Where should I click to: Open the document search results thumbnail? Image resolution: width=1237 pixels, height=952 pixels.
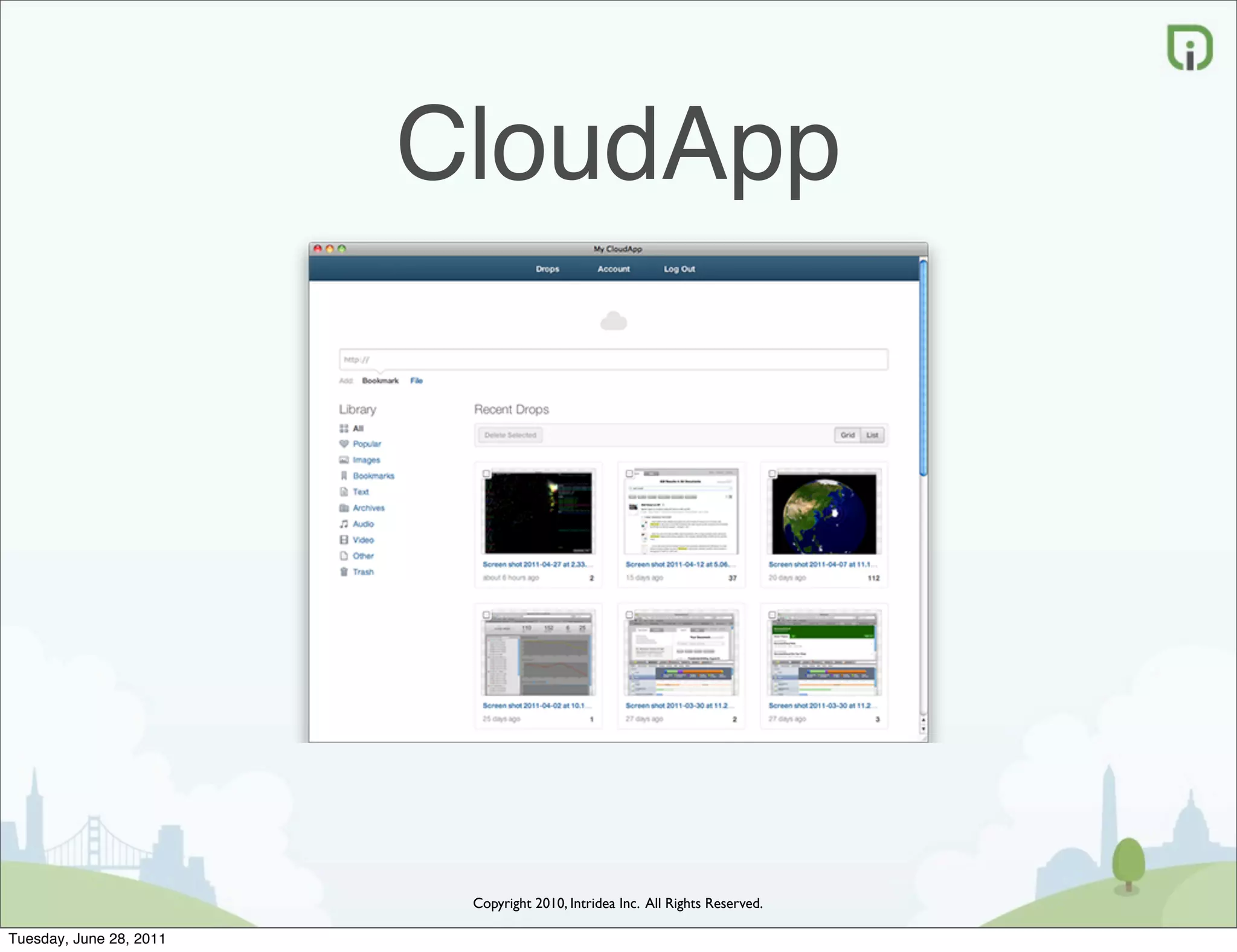(681, 512)
